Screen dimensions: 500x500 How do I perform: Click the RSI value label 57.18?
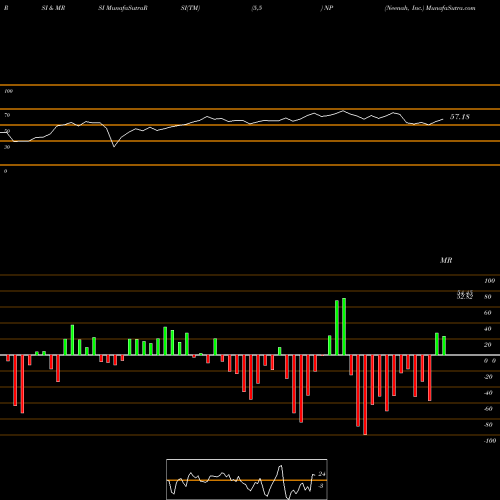point(460,117)
